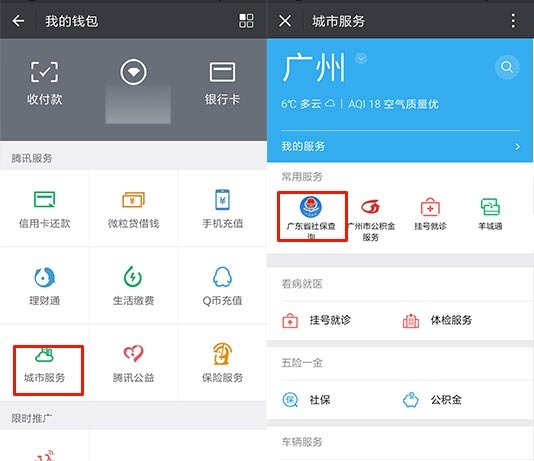Tap the AQI 18 空气质量优 text

[393, 104]
